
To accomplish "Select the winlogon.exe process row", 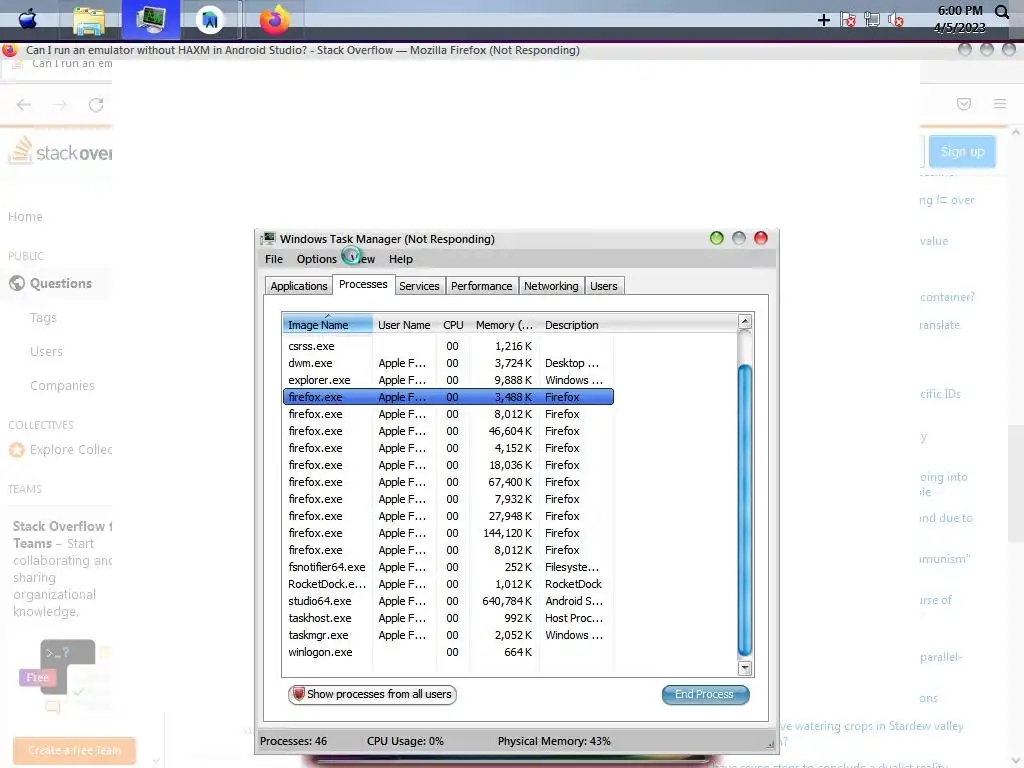I will [x=448, y=652].
